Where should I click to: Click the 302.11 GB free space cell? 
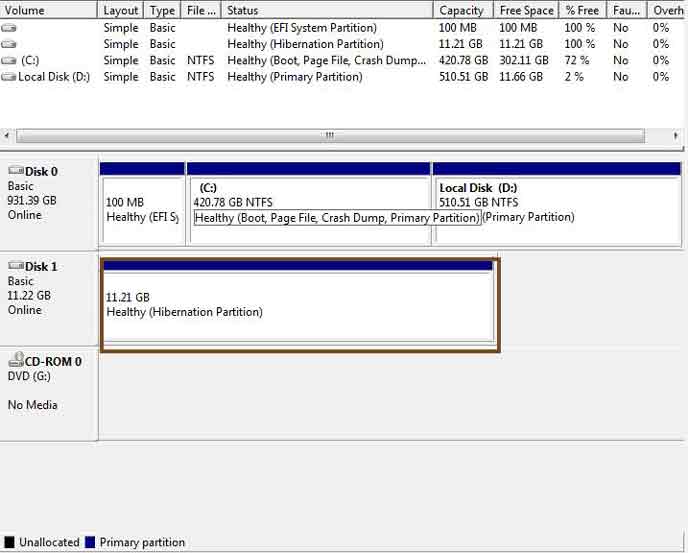tap(524, 61)
